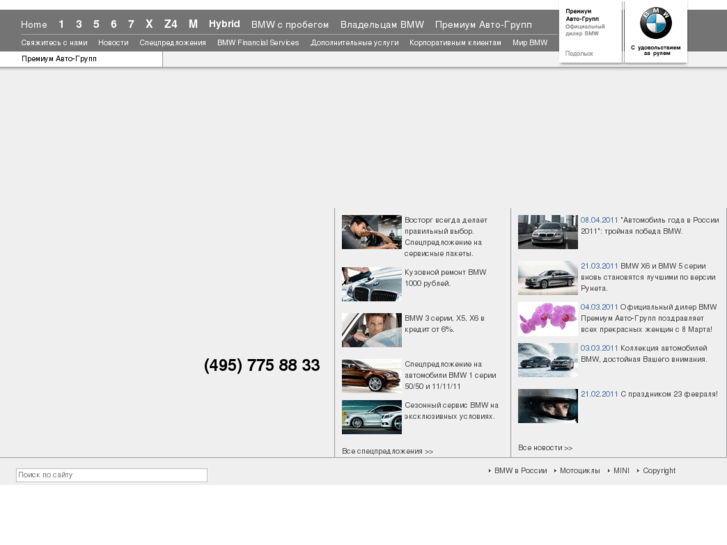This screenshot has width=727, height=545.
Task: Select the 7 series menu item
Action: (x=131, y=24)
